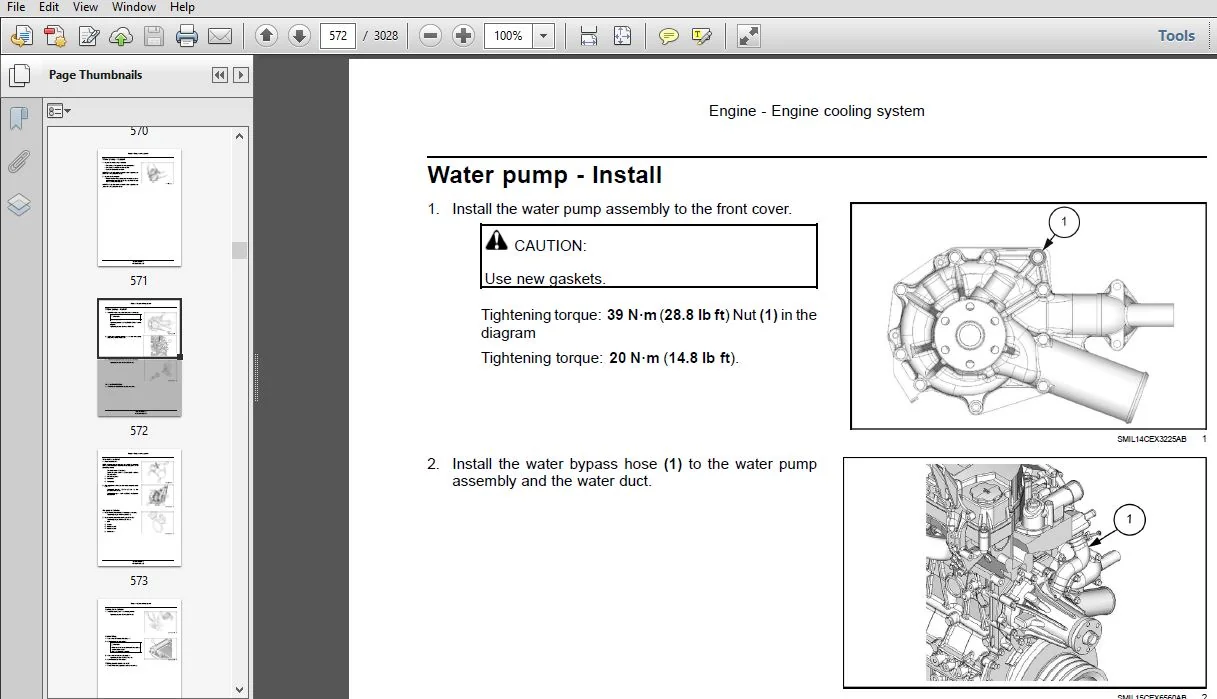This screenshot has width=1217, height=699.
Task: Click the right-arrow expand pane button
Action: (240, 75)
